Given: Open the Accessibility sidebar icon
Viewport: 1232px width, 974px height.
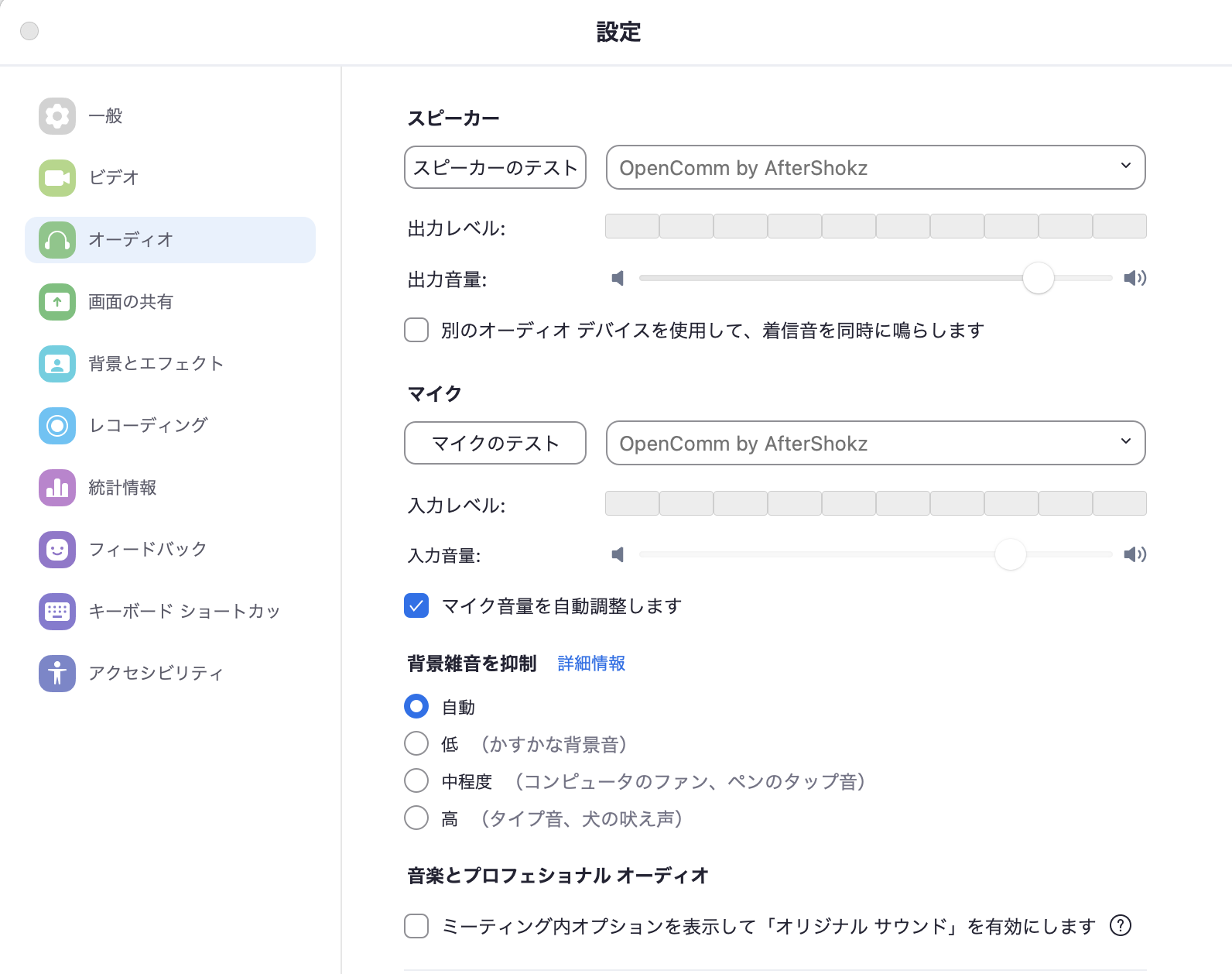Looking at the screenshot, I should coord(57,674).
